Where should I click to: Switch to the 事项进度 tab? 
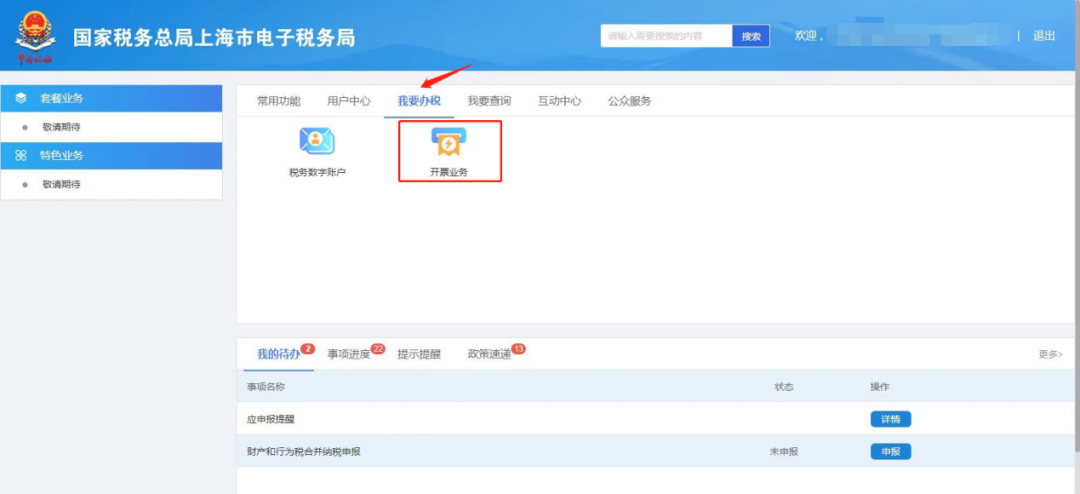click(x=349, y=355)
